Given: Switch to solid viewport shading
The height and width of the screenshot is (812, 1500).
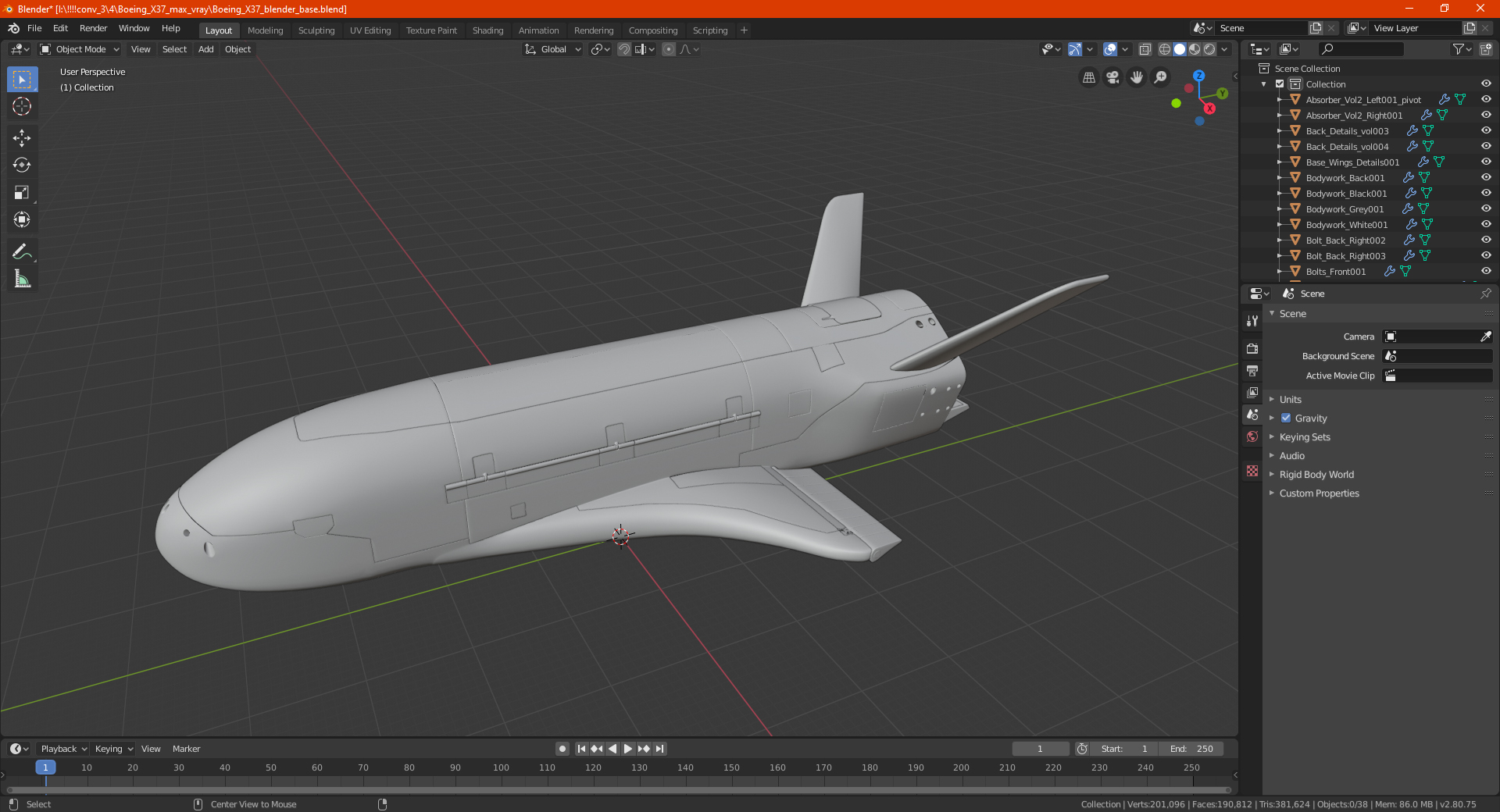Looking at the screenshot, I should 1180,49.
